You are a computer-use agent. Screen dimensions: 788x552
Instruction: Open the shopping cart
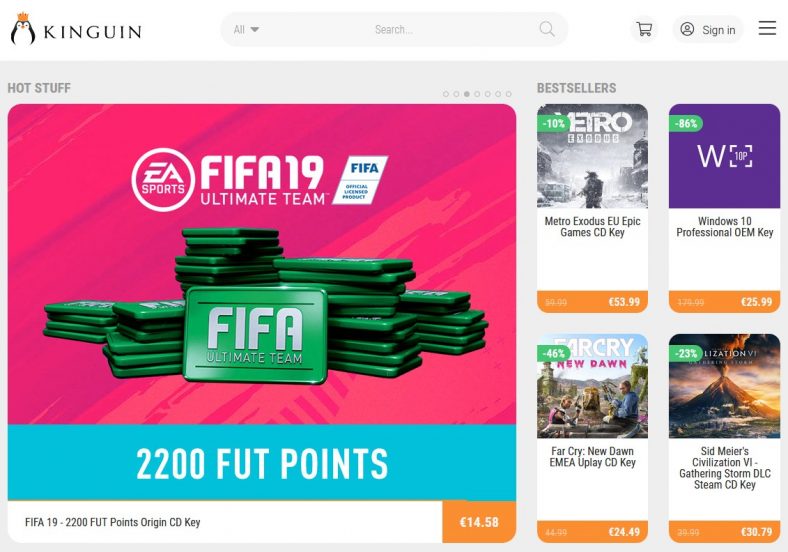644,29
